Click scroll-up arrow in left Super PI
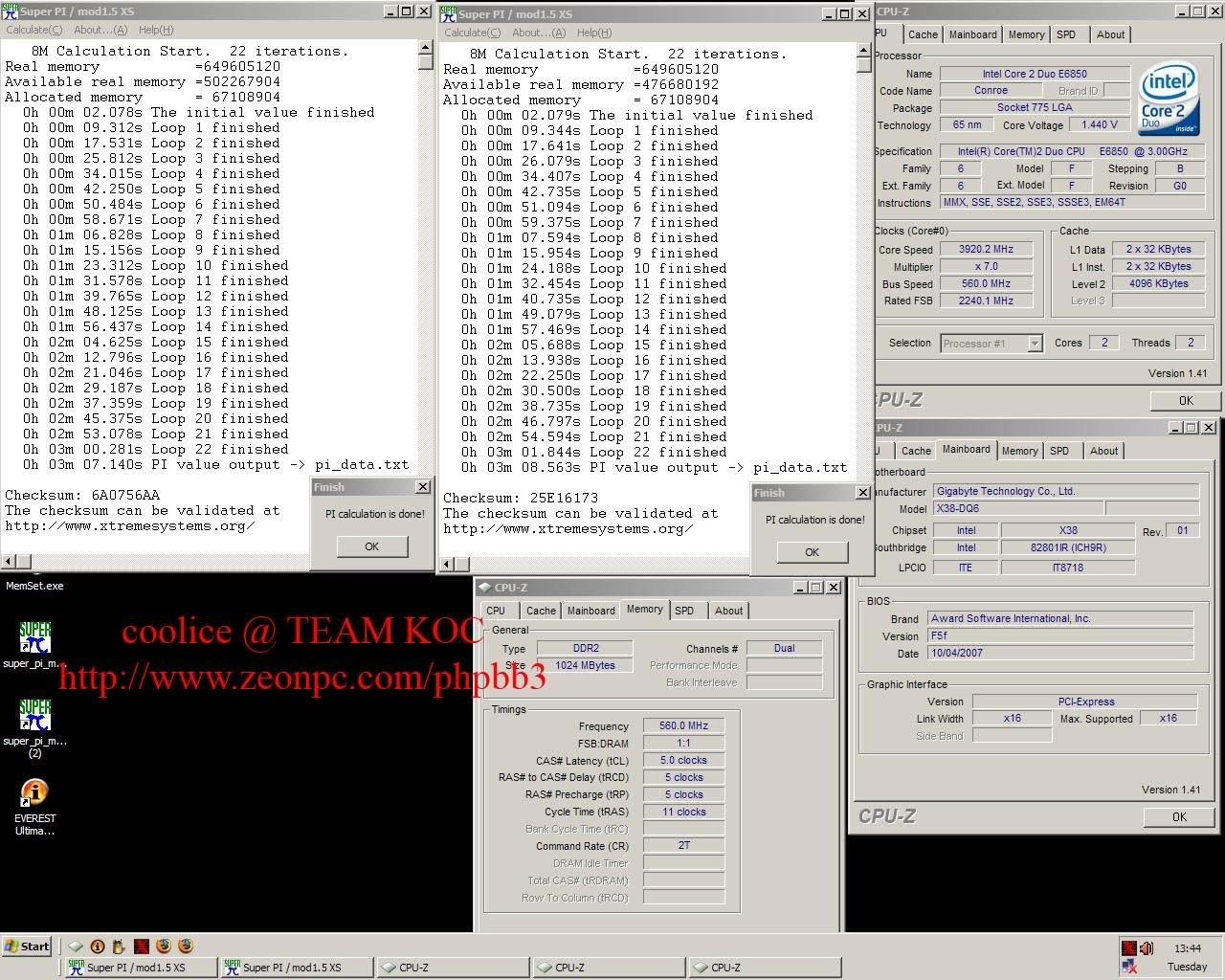The width and height of the screenshot is (1225, 980). point(426,49)
